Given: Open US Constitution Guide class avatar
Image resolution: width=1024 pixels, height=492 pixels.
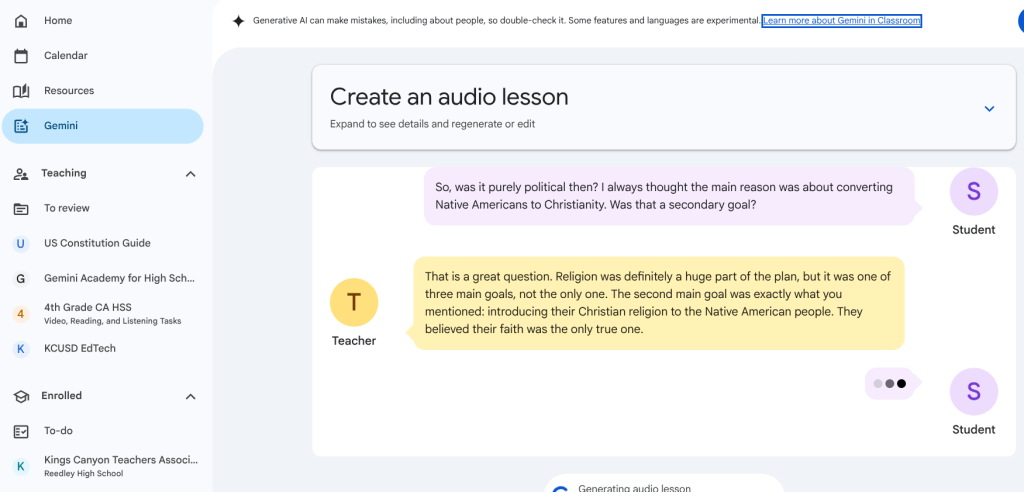Looking at the screenshot, I should [21, 243].
